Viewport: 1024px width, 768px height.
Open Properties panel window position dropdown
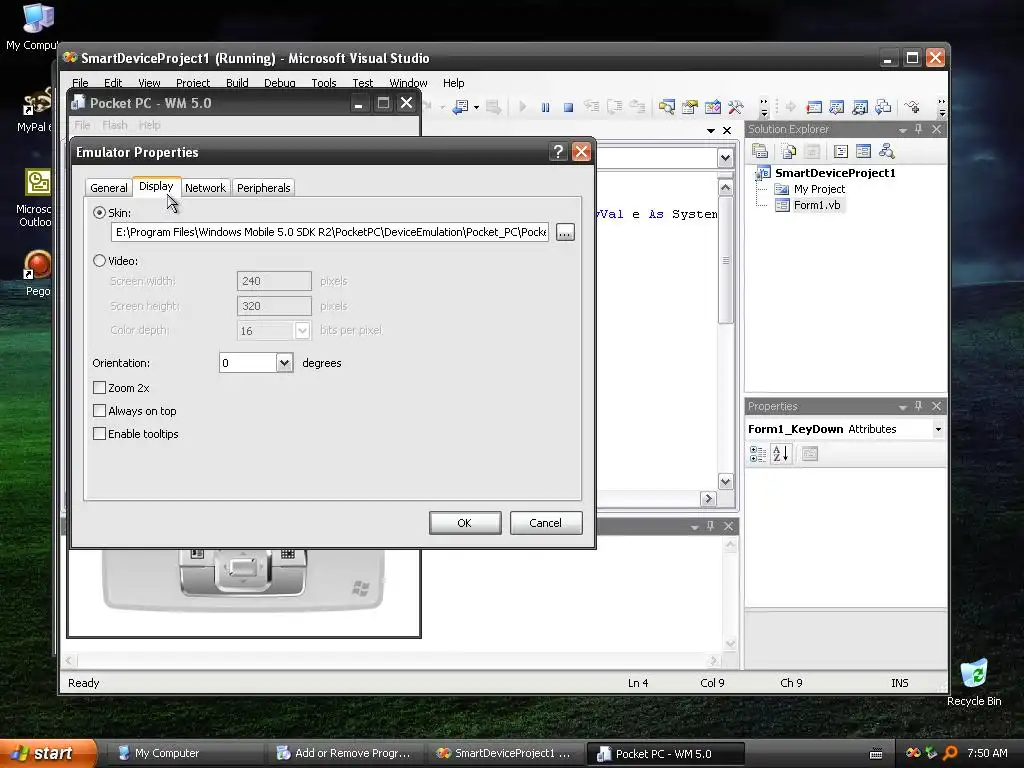click(x=903, y=407)
